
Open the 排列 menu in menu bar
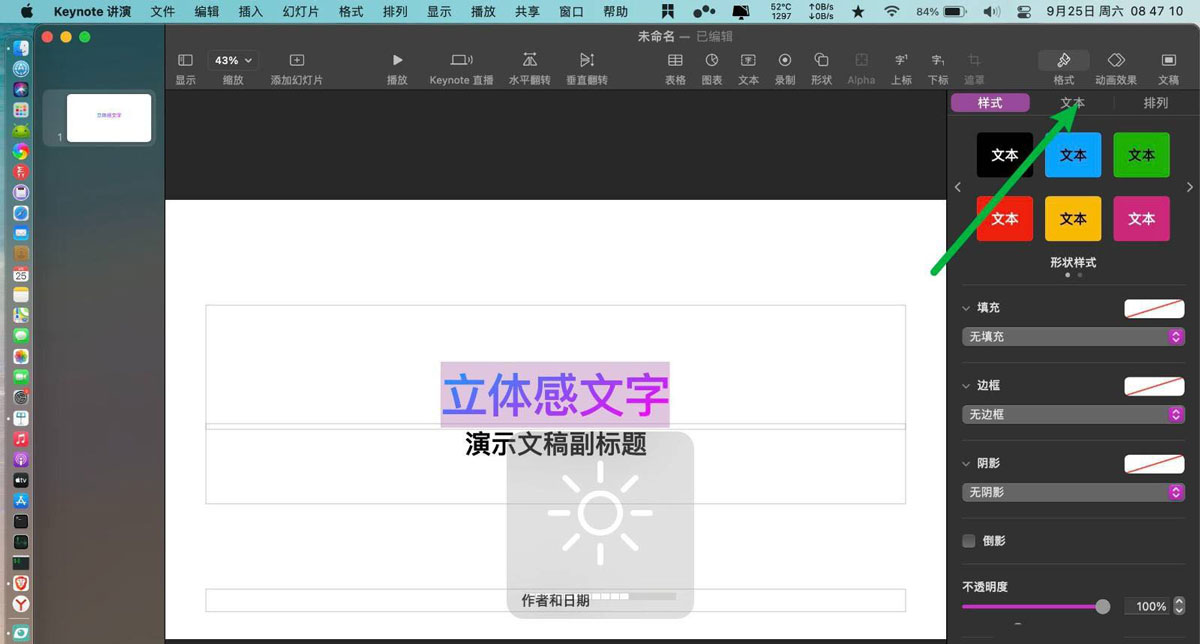395,12
